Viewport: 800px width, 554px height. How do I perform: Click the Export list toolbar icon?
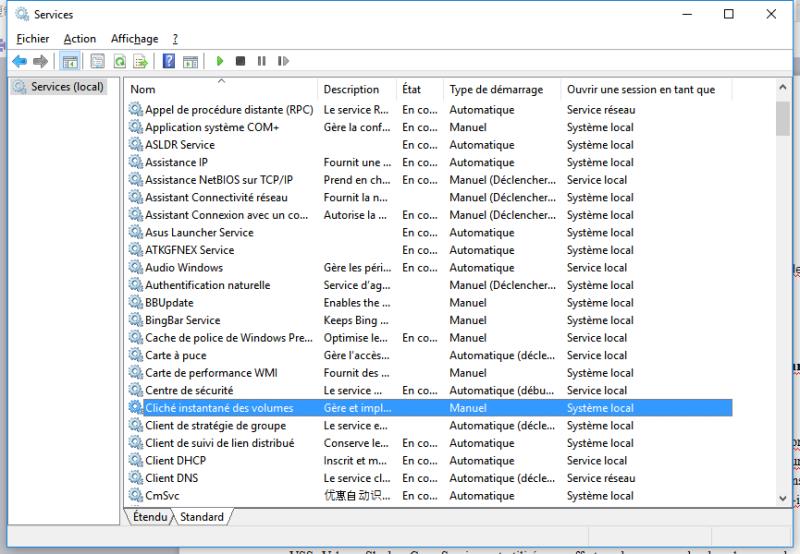[x=141, y=61]
